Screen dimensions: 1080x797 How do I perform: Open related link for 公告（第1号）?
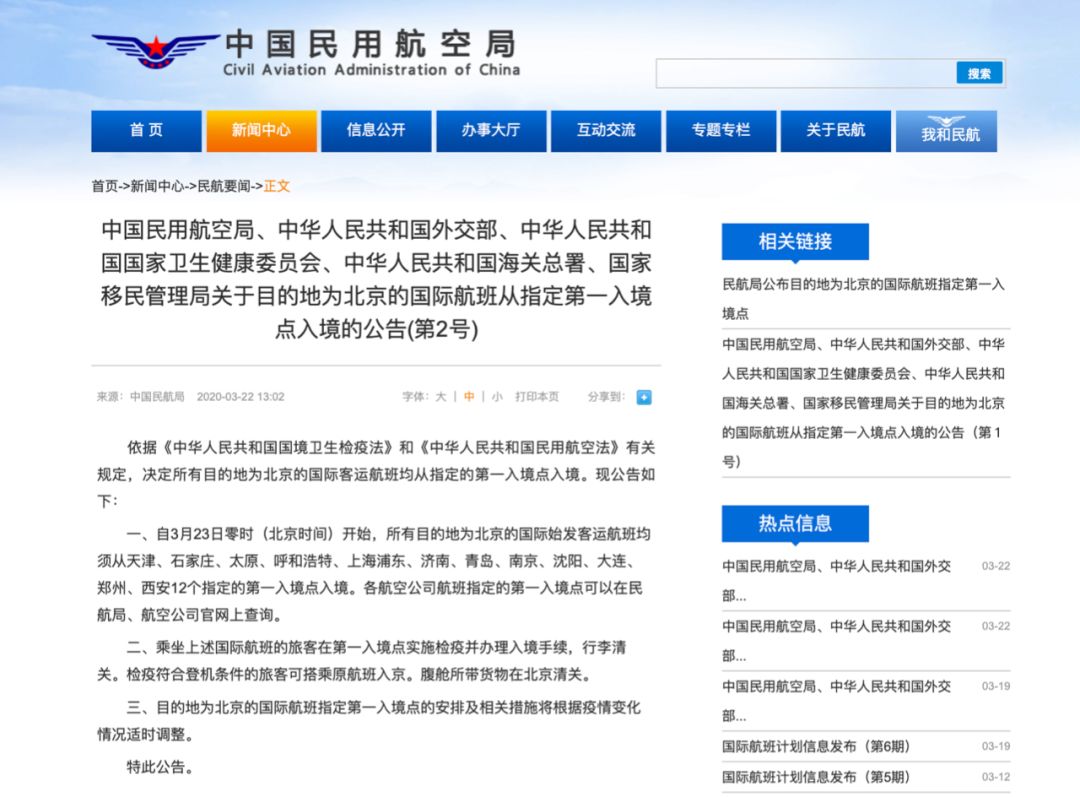click(863, 403)
